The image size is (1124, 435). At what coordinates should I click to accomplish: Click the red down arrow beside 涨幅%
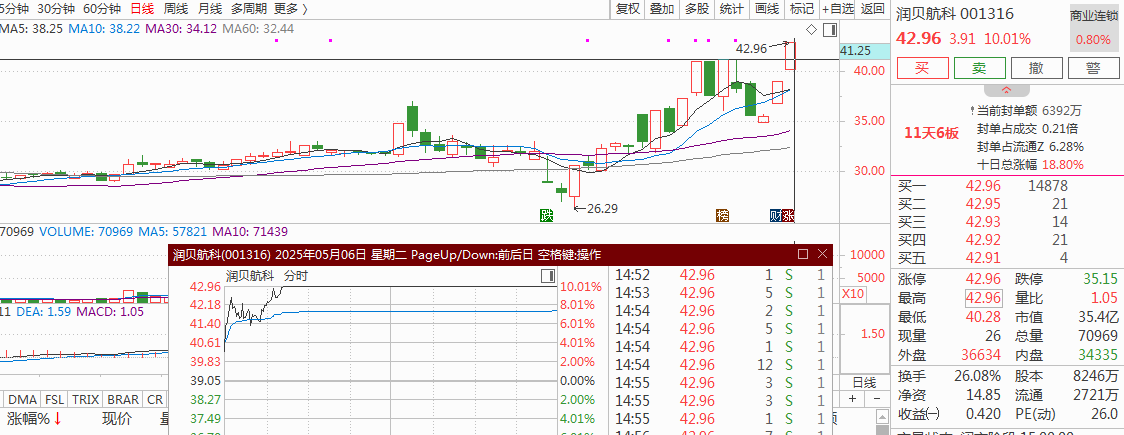[57, 419]
